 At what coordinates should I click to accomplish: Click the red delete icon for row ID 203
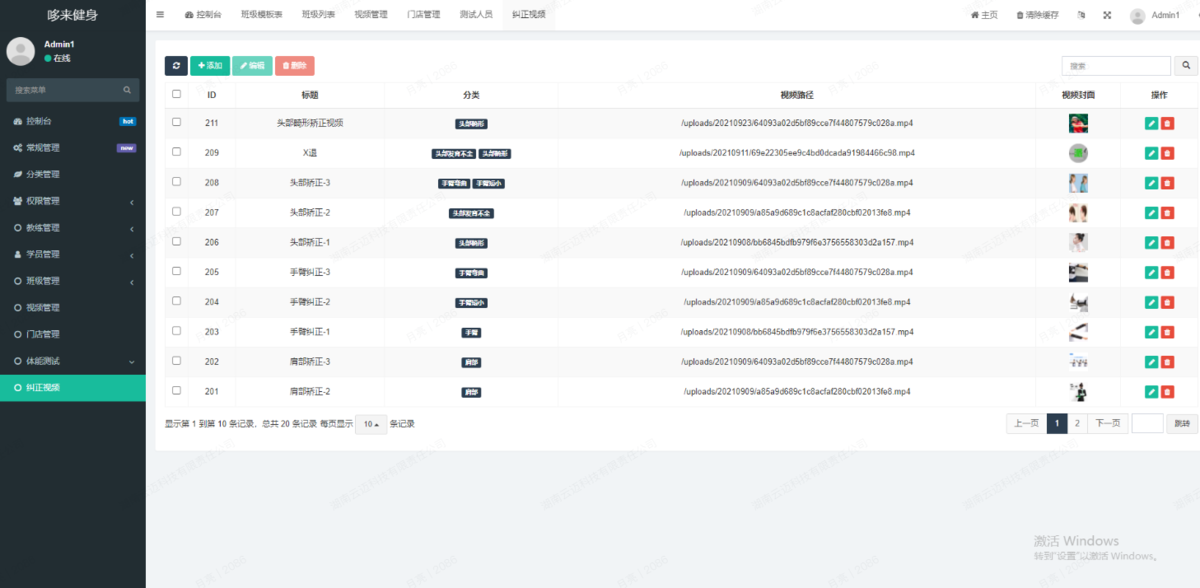pos(1167,332)
